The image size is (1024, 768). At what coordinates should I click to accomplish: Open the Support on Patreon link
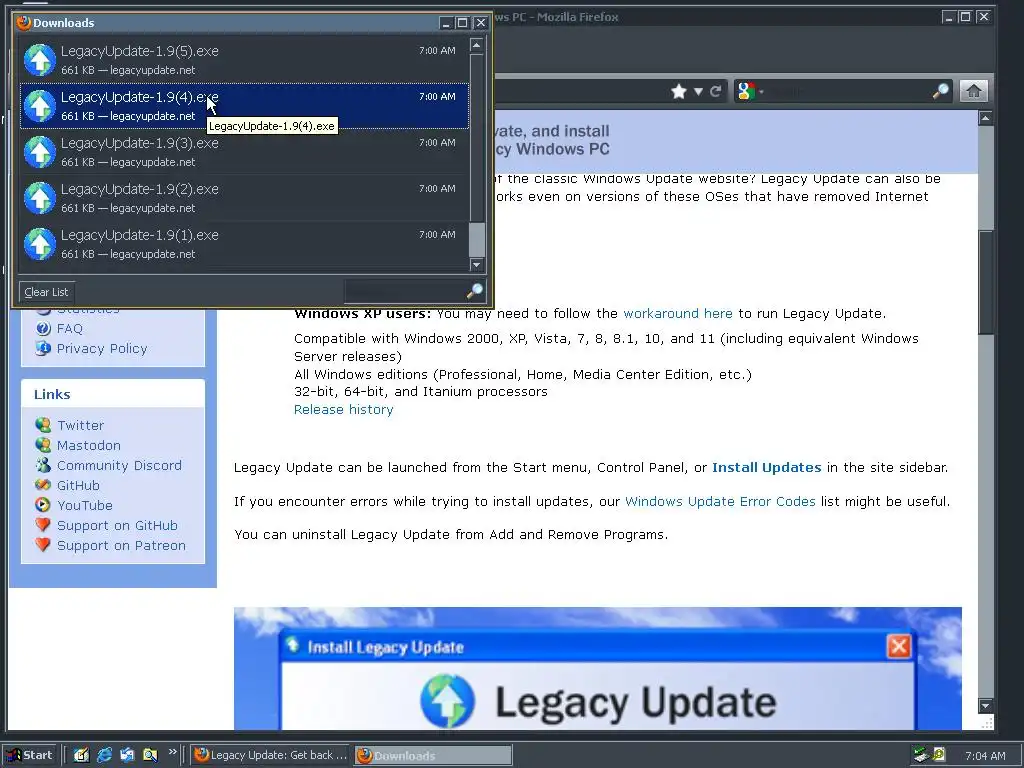pyautogui.click(x=121, y=545)
